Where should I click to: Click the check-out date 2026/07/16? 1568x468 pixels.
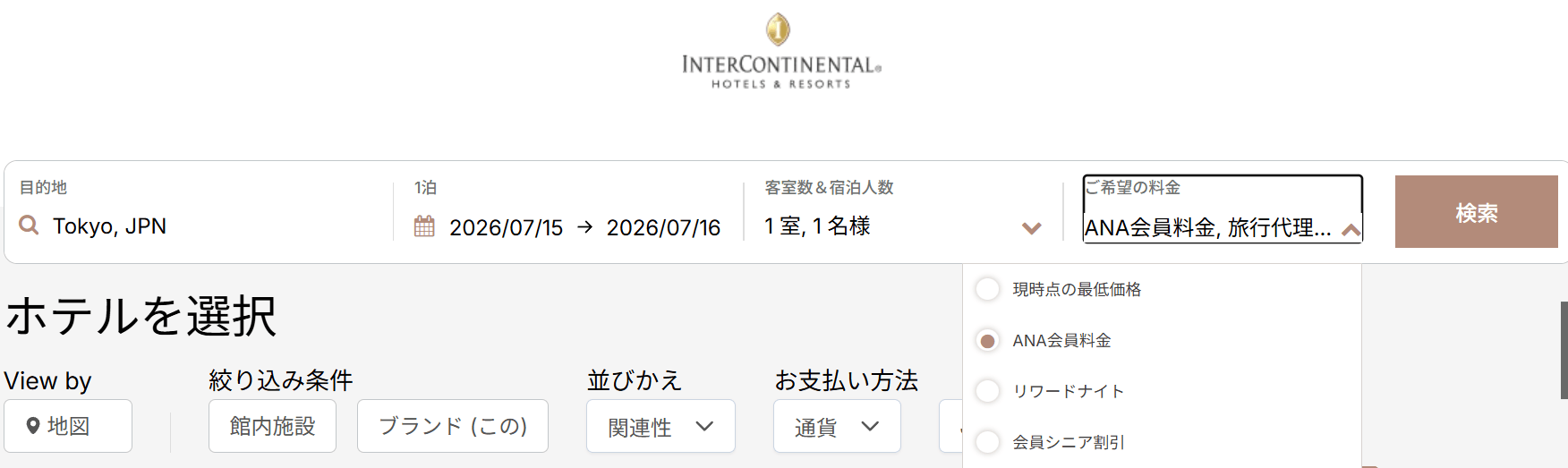coord(663,228)
